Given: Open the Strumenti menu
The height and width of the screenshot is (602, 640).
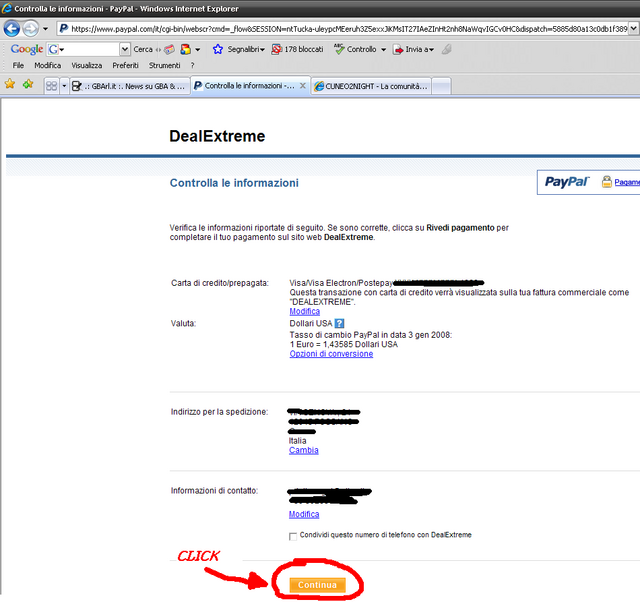Looking at the screenshot, I should pos(164,65).
